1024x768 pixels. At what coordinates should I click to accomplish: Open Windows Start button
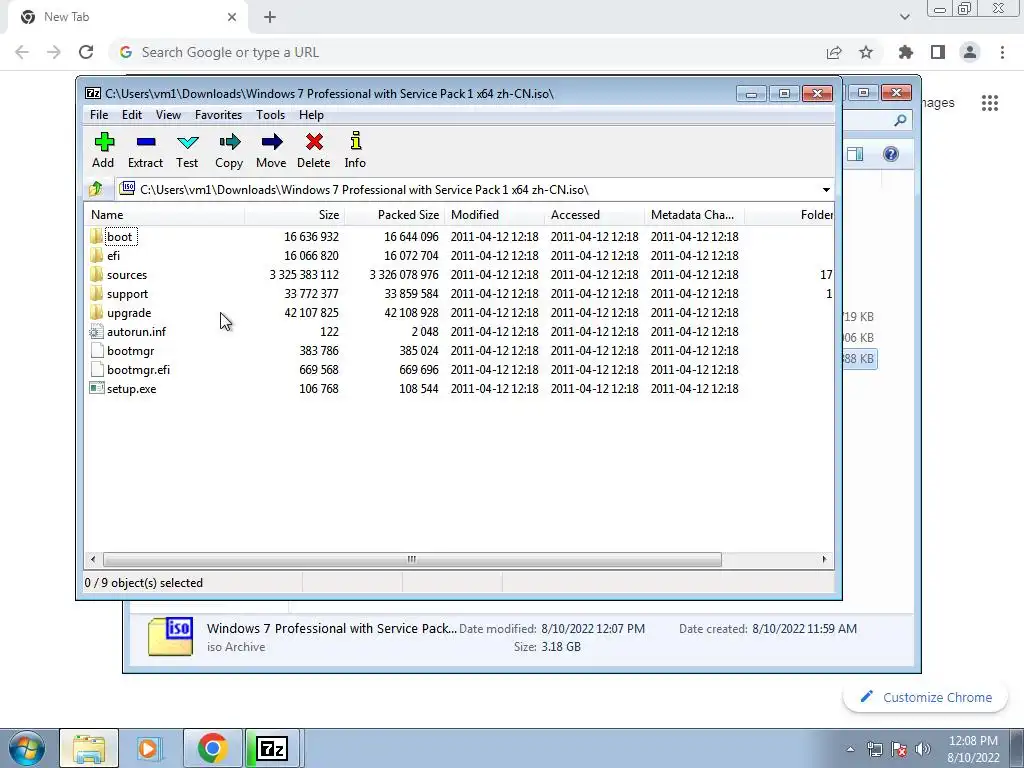tap(27, 748)
